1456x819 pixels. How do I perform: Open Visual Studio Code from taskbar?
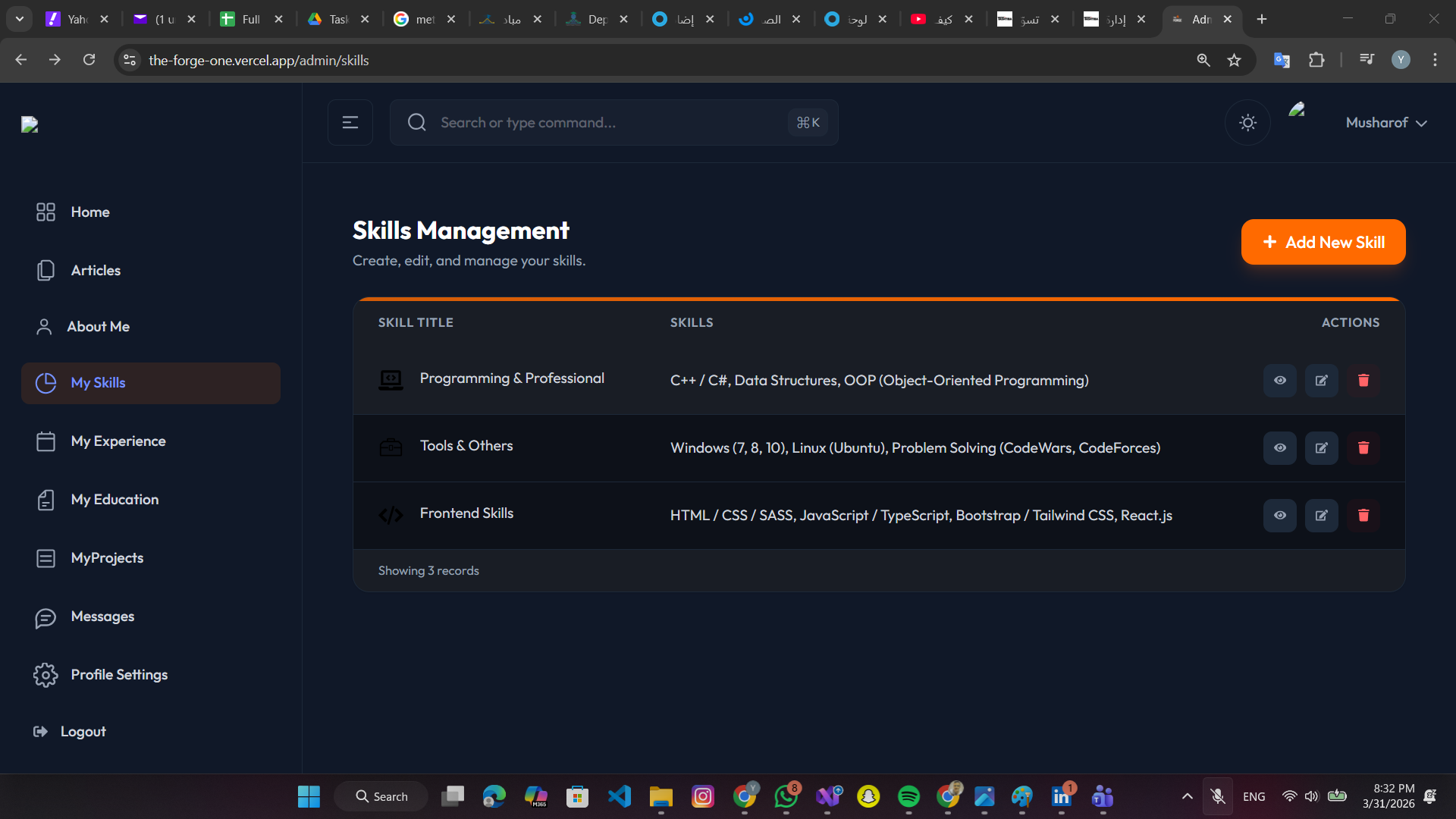[x=619, y=796]
